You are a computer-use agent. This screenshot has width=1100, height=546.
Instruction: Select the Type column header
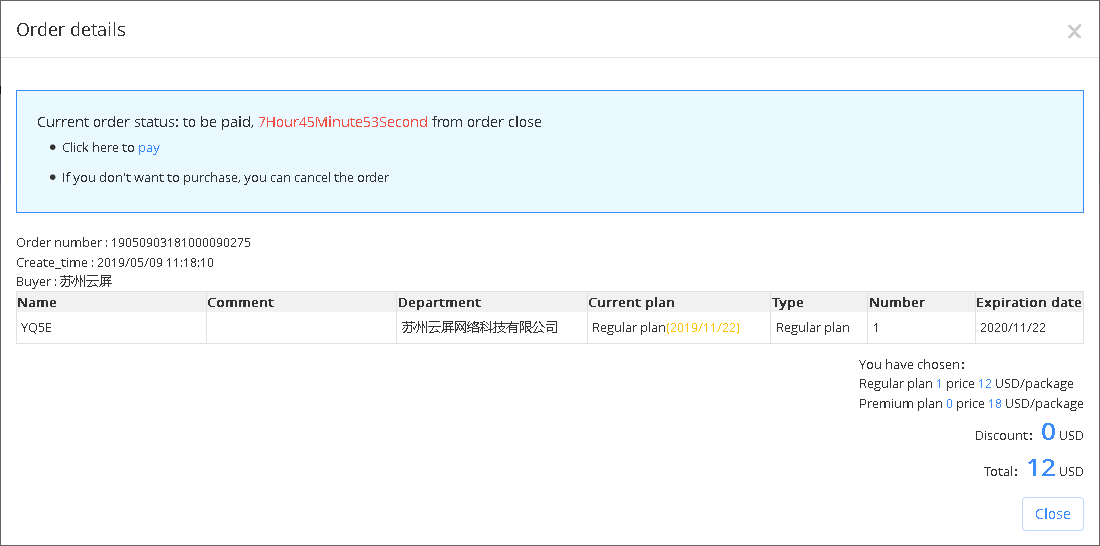[x=788, y=302]
